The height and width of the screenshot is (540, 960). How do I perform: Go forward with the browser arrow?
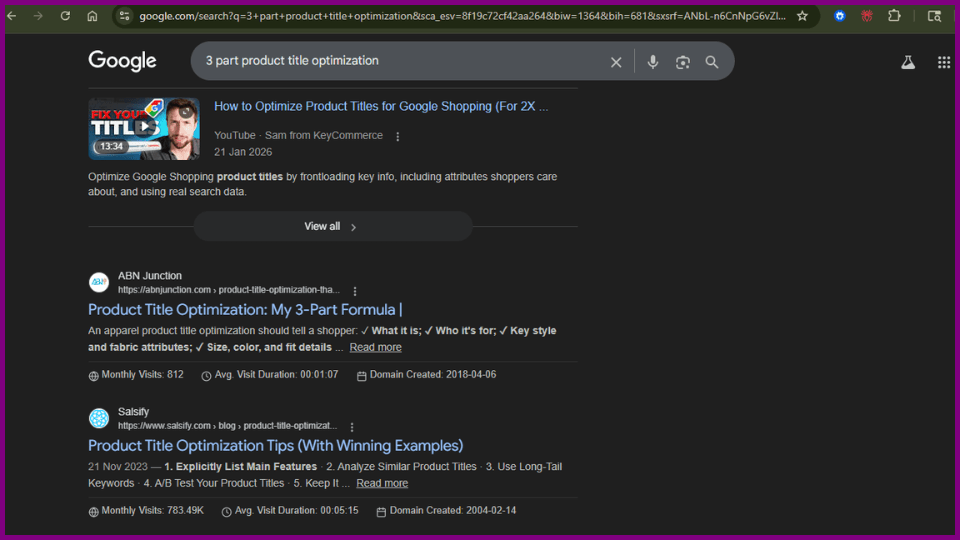[38, 16]
